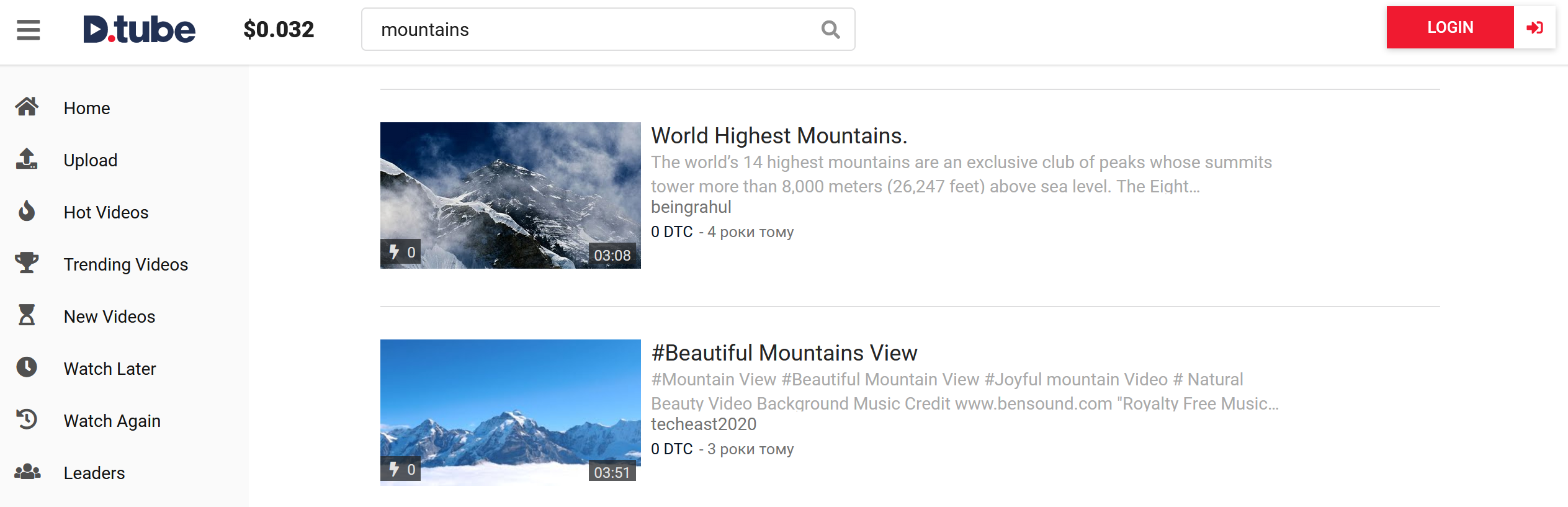Open the World Highest Mountains title link
The width and height of the screenshot is (1568, 507).
(x=779, y=136)
